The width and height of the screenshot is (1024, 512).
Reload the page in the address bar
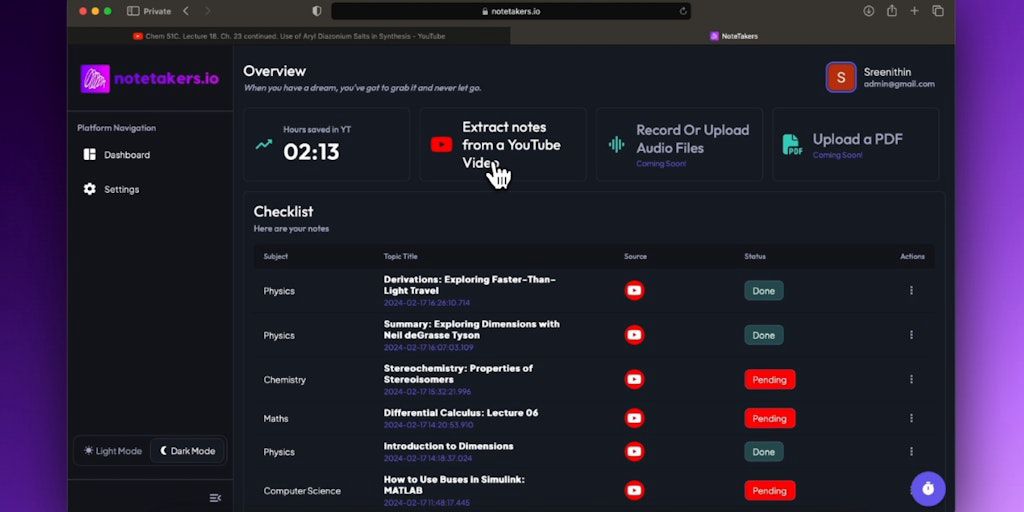683,11
